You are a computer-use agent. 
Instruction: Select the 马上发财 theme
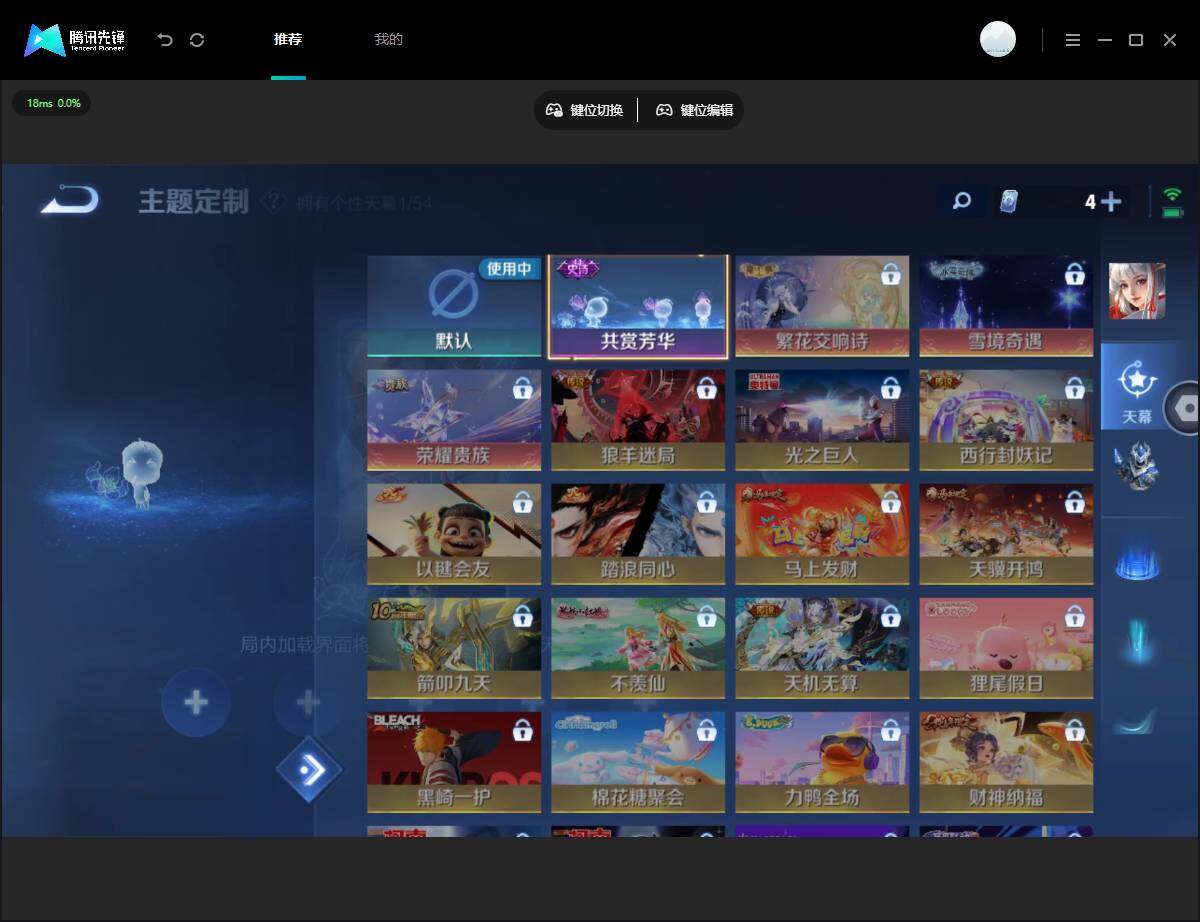(x=822, y=534)
